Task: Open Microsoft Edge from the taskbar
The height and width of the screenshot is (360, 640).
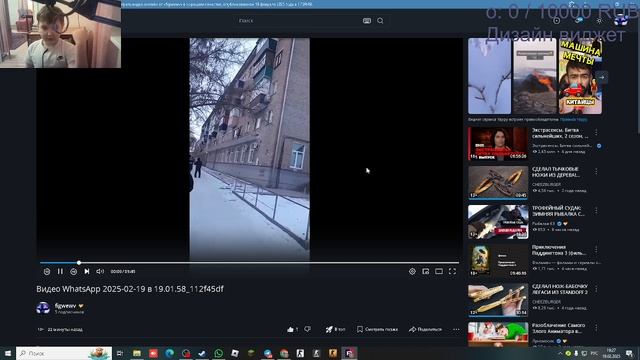Action: click(x=169, y=353)
